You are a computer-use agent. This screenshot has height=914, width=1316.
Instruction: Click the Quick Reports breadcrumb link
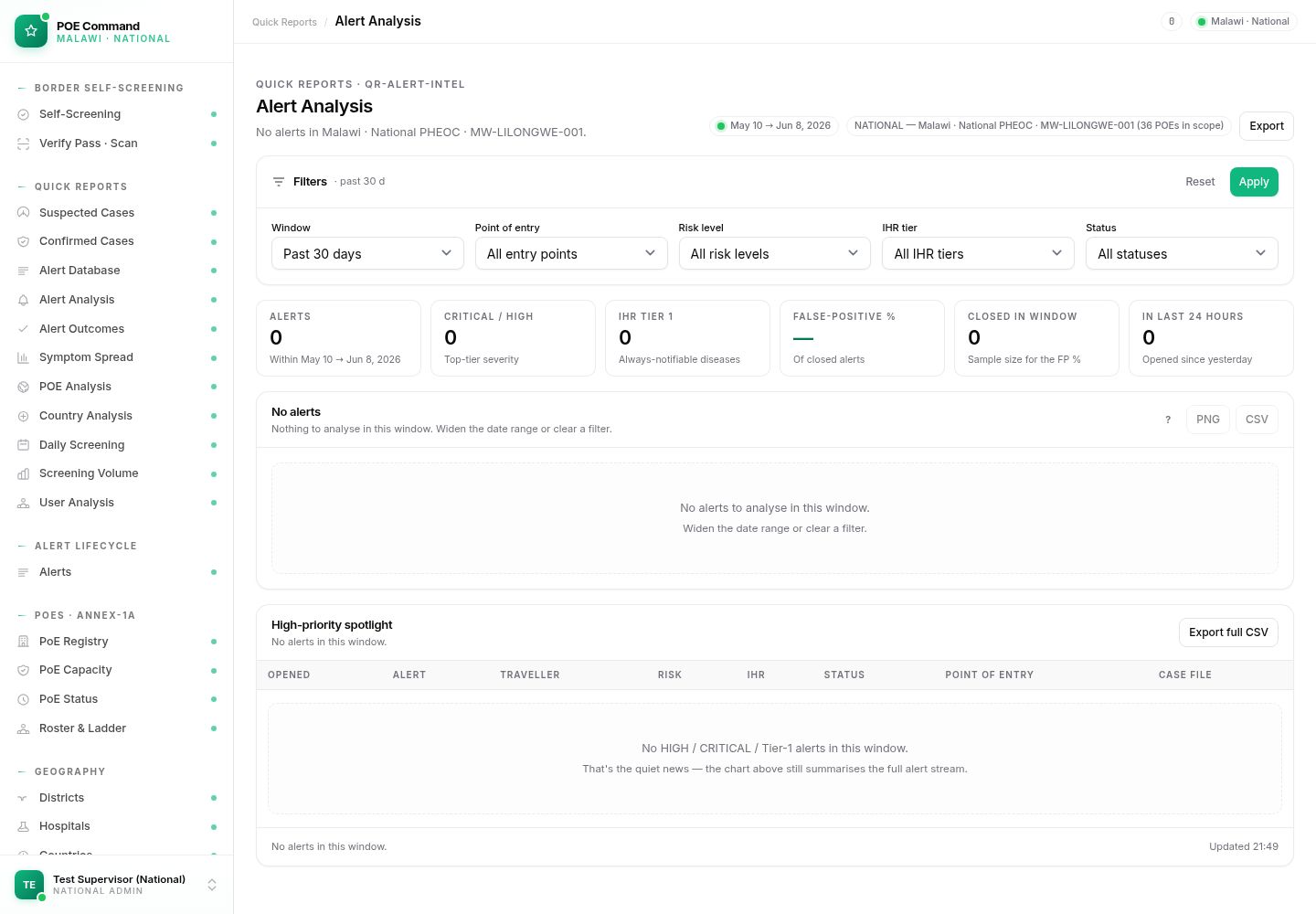pyautogui.click(x=284, y=22)
